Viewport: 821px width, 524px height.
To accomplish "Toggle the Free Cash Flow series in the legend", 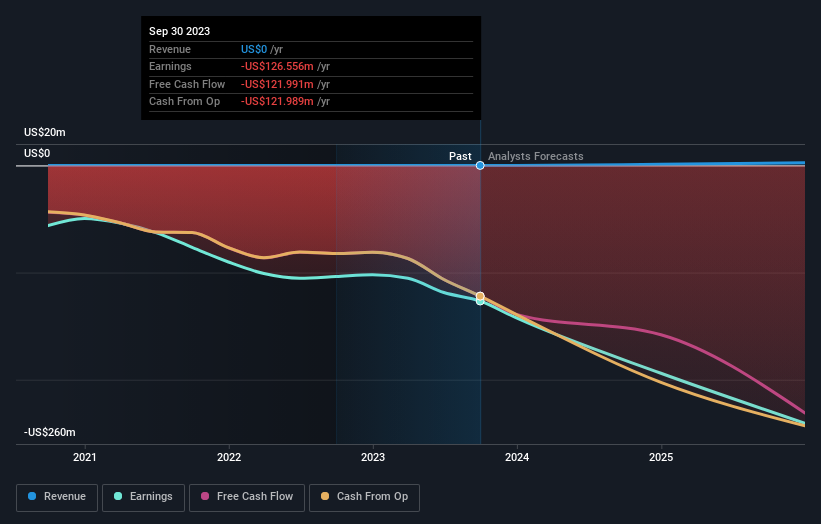I will [x=247, y=497].
